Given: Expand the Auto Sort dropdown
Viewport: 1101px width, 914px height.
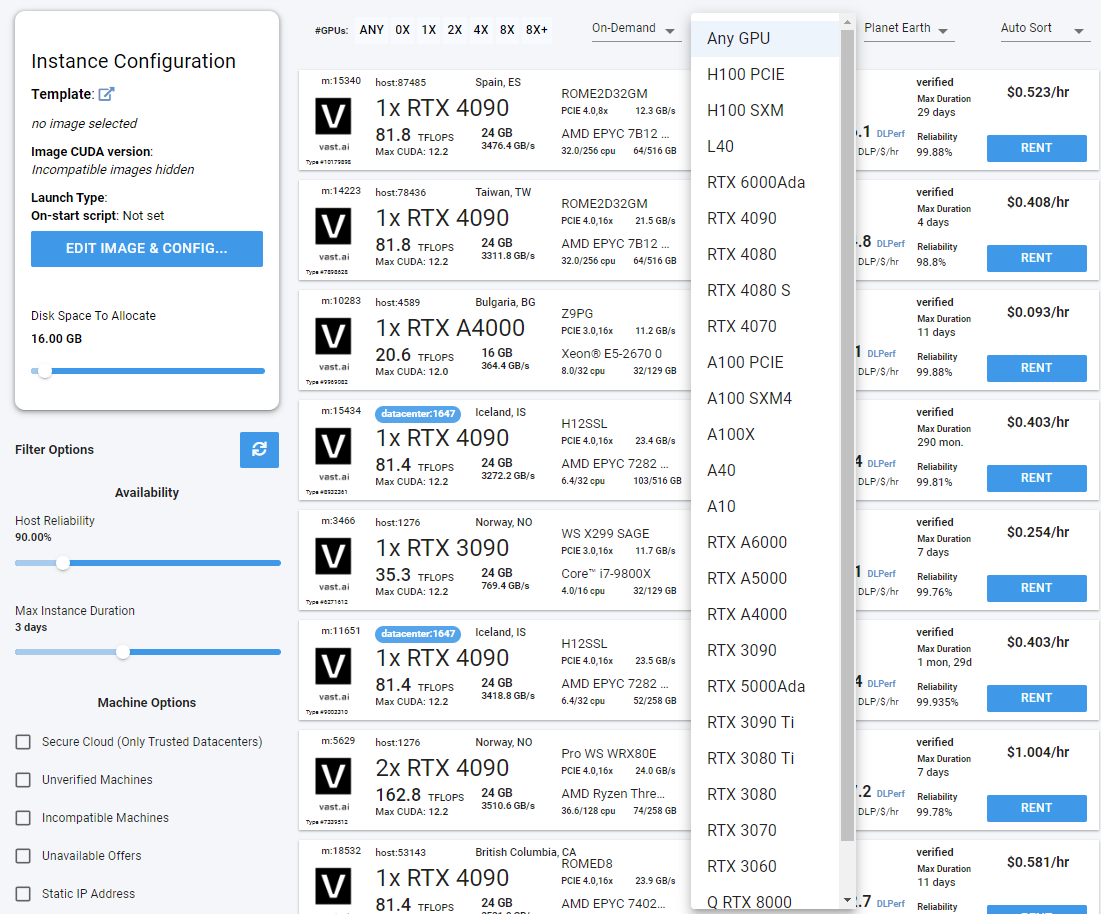Looking at the screenshot, I should click(1044, 29).
